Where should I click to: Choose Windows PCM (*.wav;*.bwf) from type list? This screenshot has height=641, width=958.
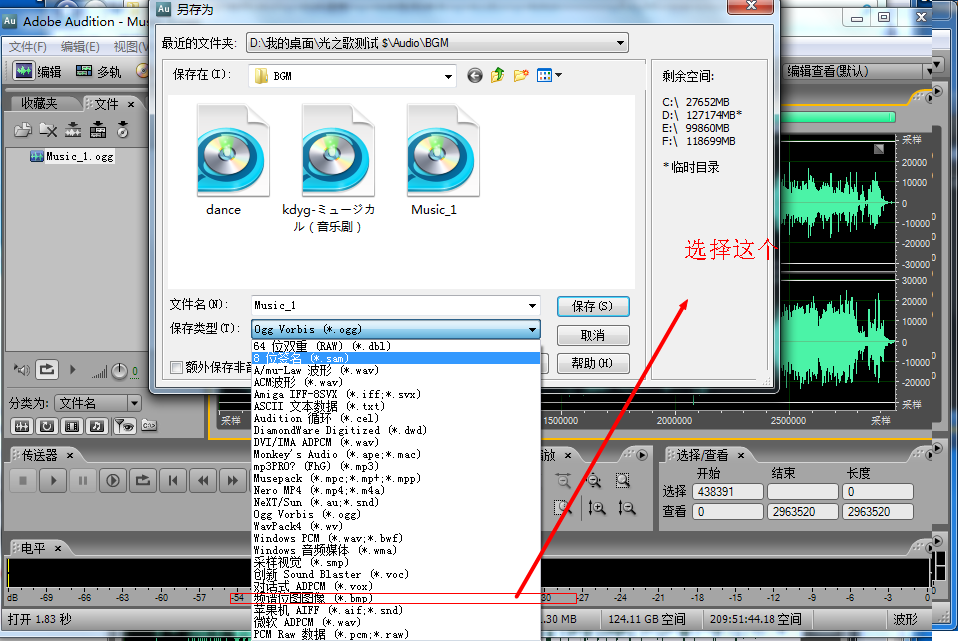click(x=396, y=538)
